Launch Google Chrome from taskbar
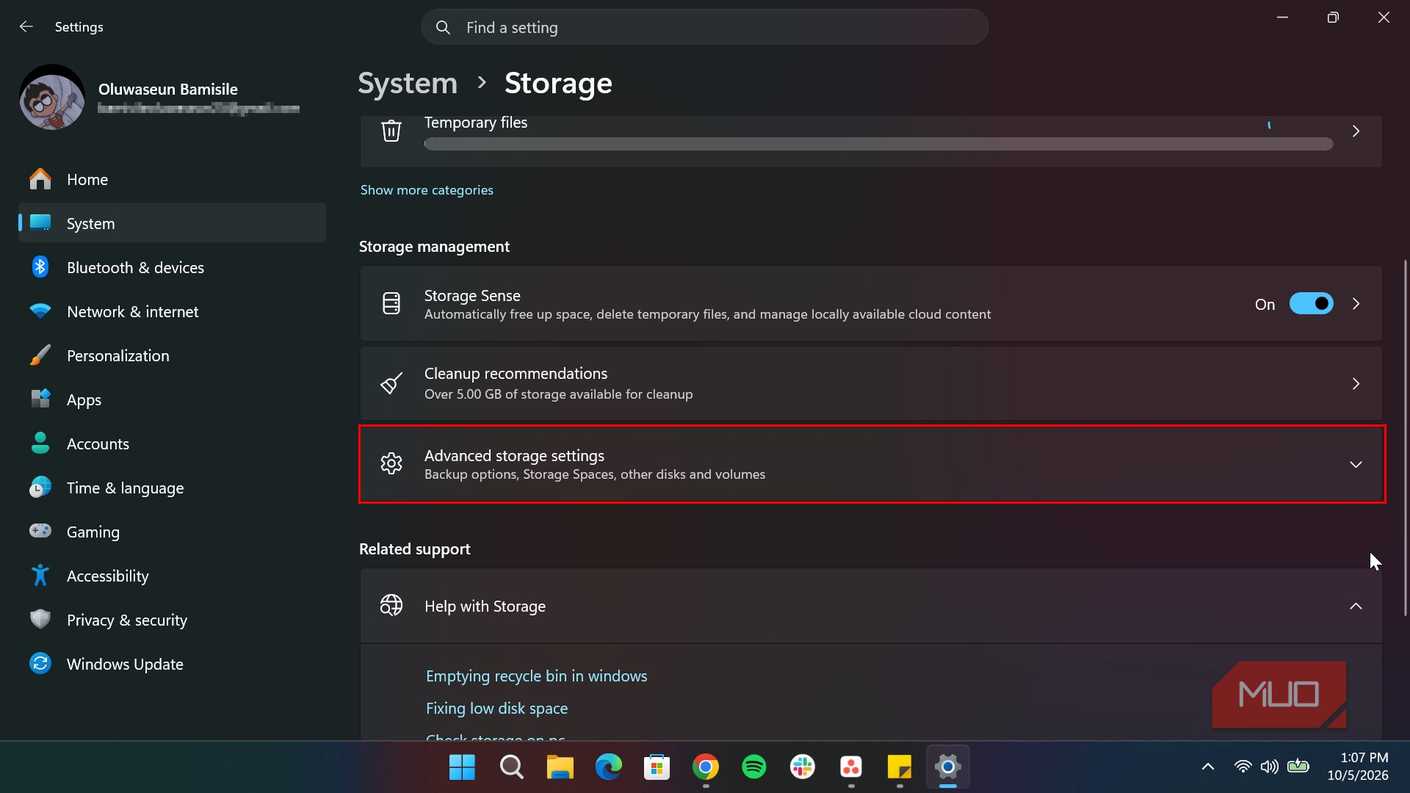 click(706, 767)
